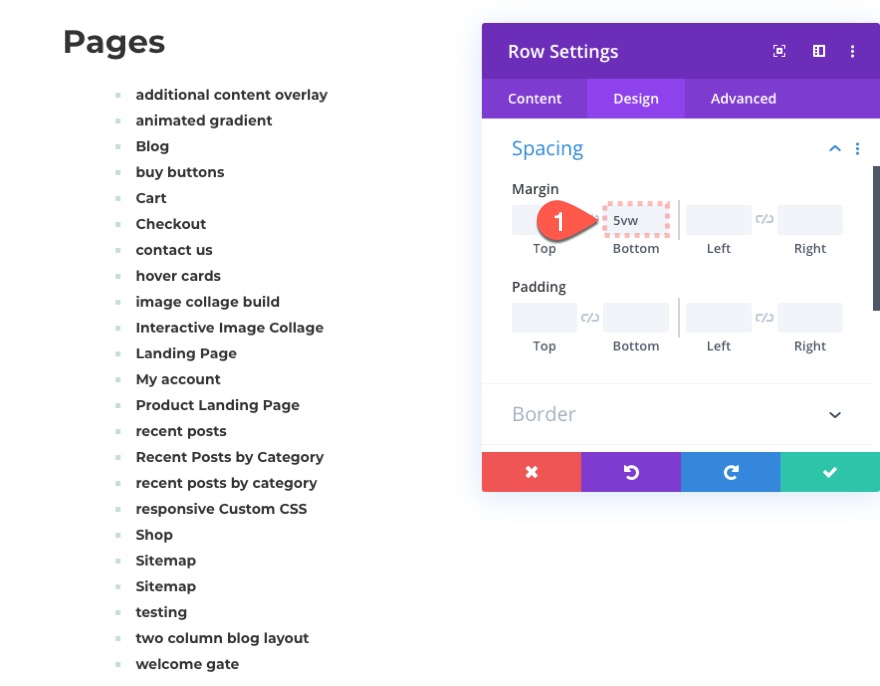This screenshot has width=880, height=686.
Task: Snap the Row Settings panel to screen side
Action: tap(818, 50)
